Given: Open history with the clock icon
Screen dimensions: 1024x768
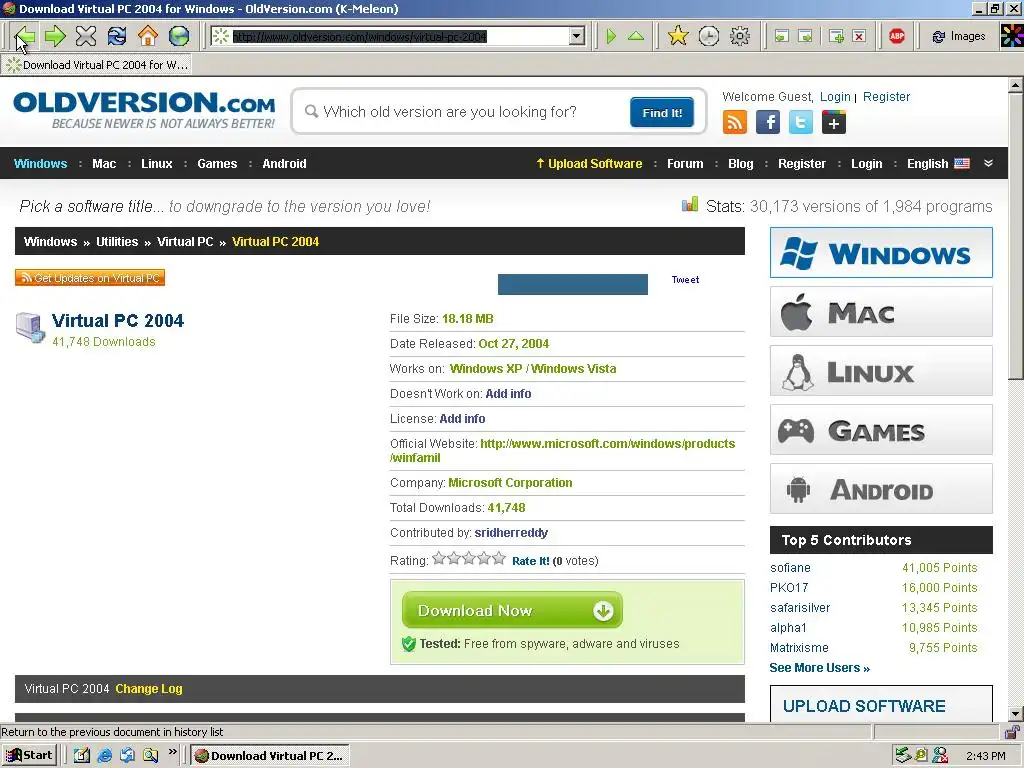Looking at the screenshot, I should (709, 36).
